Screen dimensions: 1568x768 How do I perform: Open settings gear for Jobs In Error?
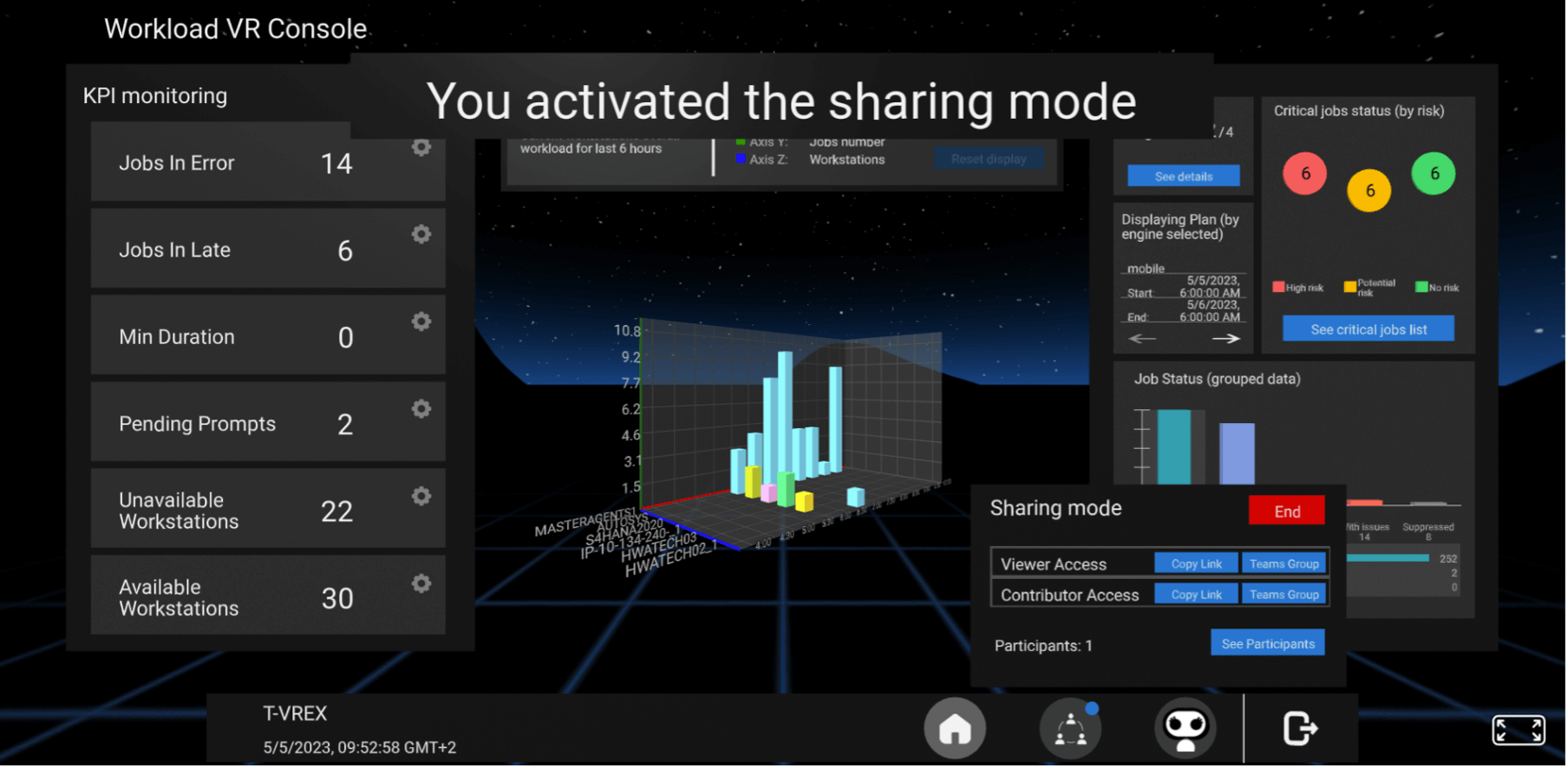421,147
